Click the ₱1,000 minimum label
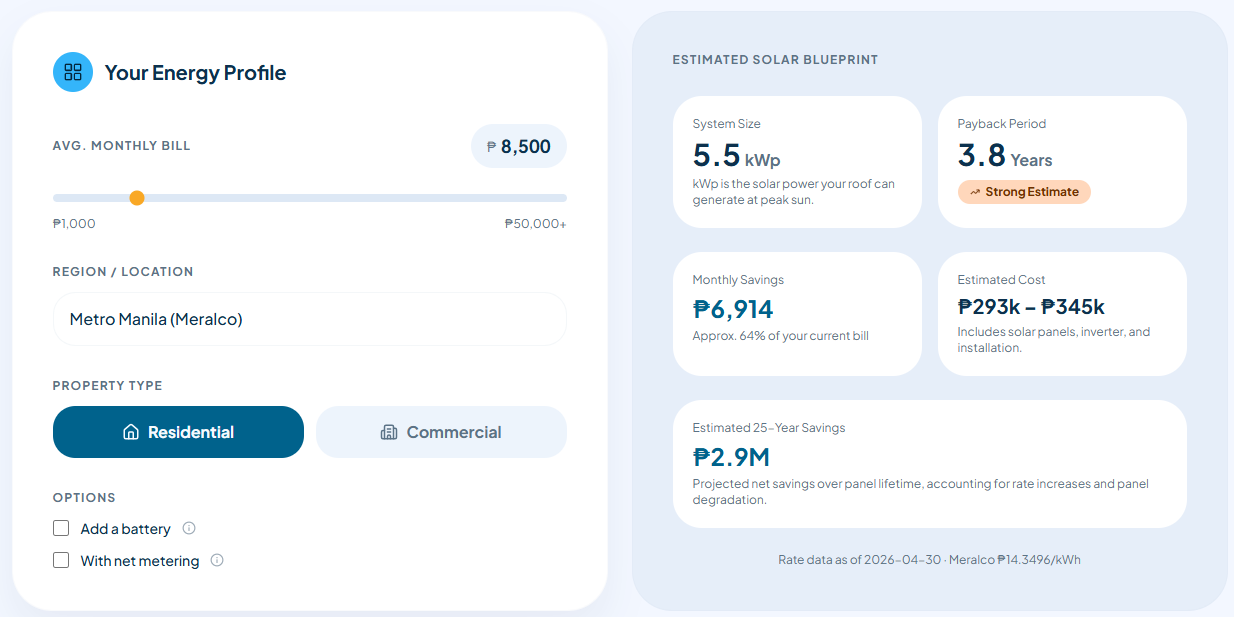1234x617 pixels. pyautogui.click(x=74, y=224)
